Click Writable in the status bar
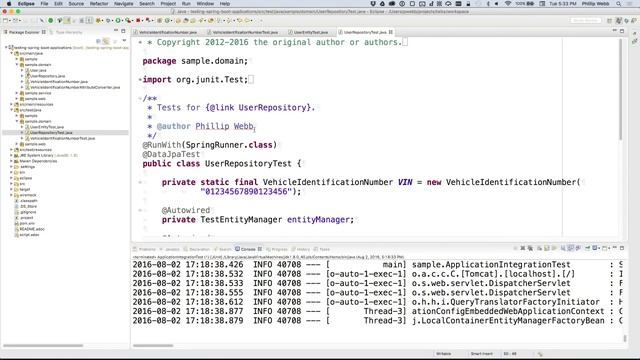This screenshot has height=360, width=640. (x=444, y=354)
